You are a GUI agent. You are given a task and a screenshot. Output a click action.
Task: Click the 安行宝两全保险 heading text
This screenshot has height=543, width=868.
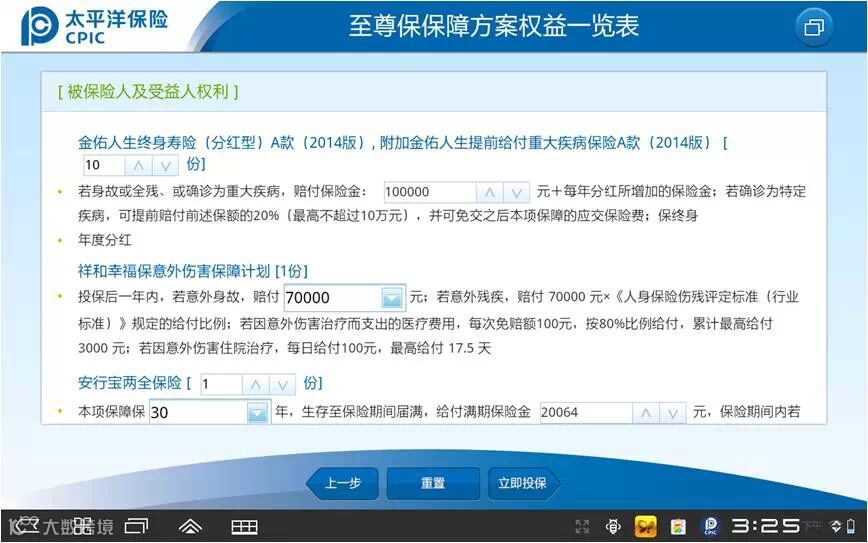point(130,383)
